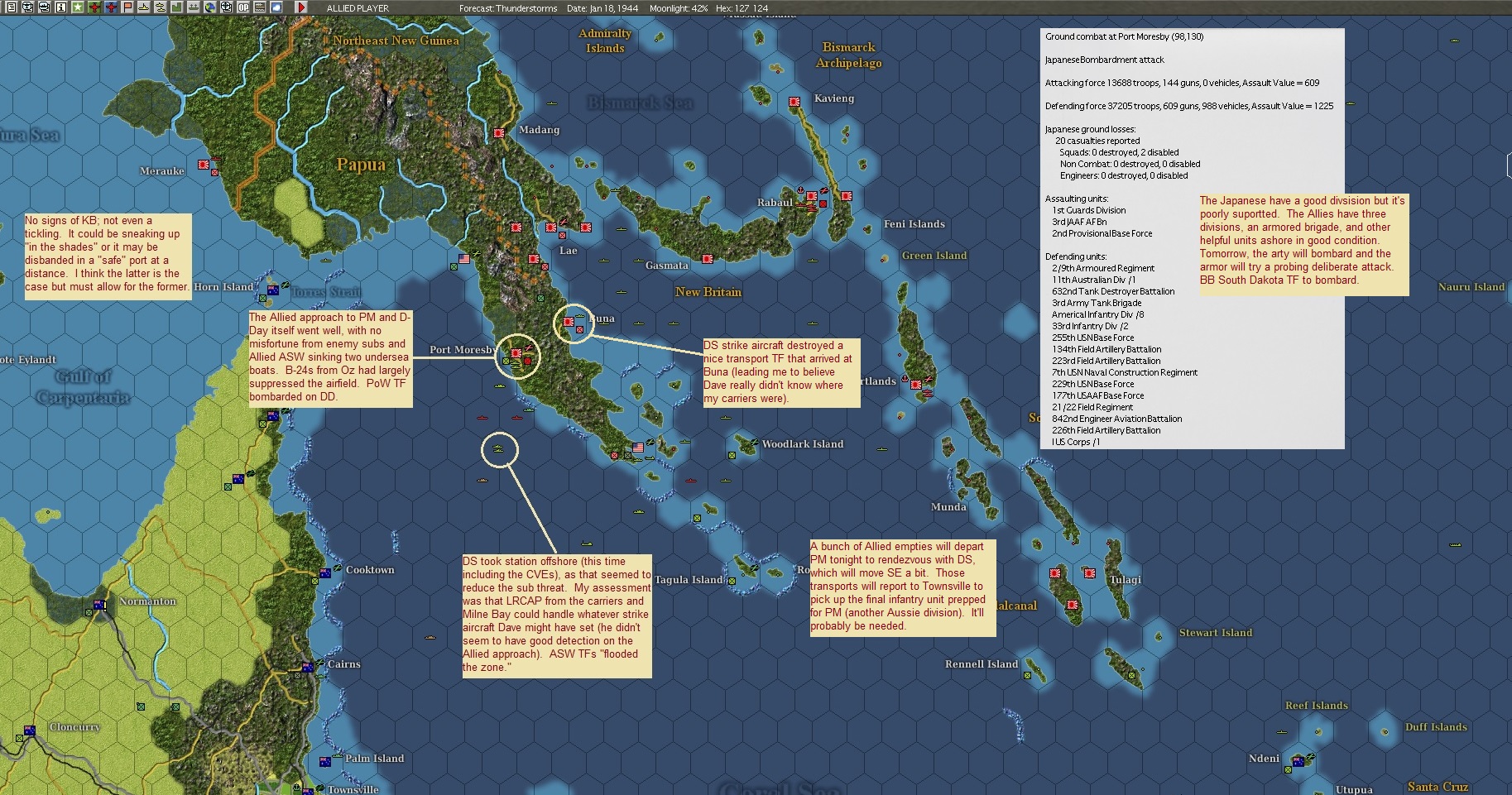The height and width of the screenshot is (795, 1512).
Task: Click the Australian flag at Ndeni
Action: point(1298,761)
